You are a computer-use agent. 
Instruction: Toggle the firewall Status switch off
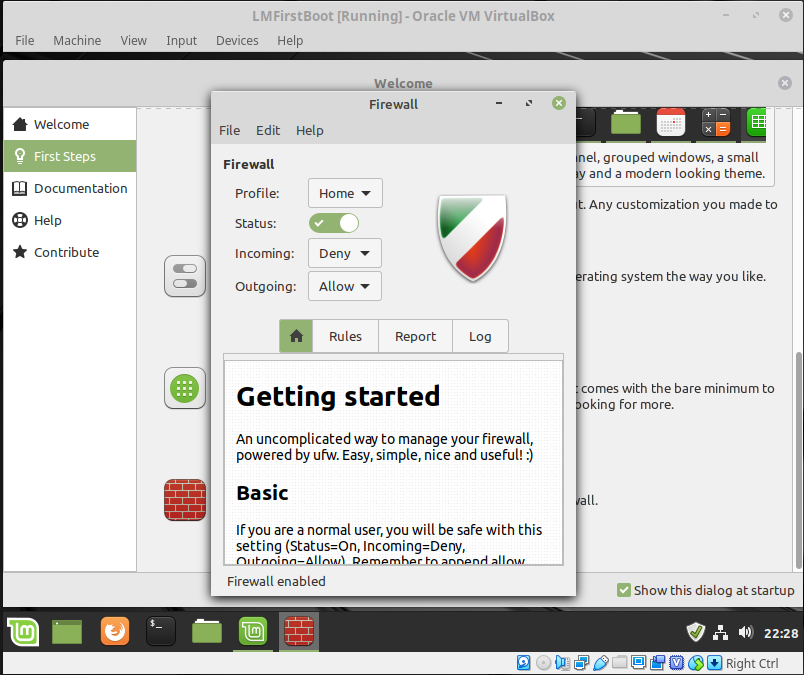333,223
